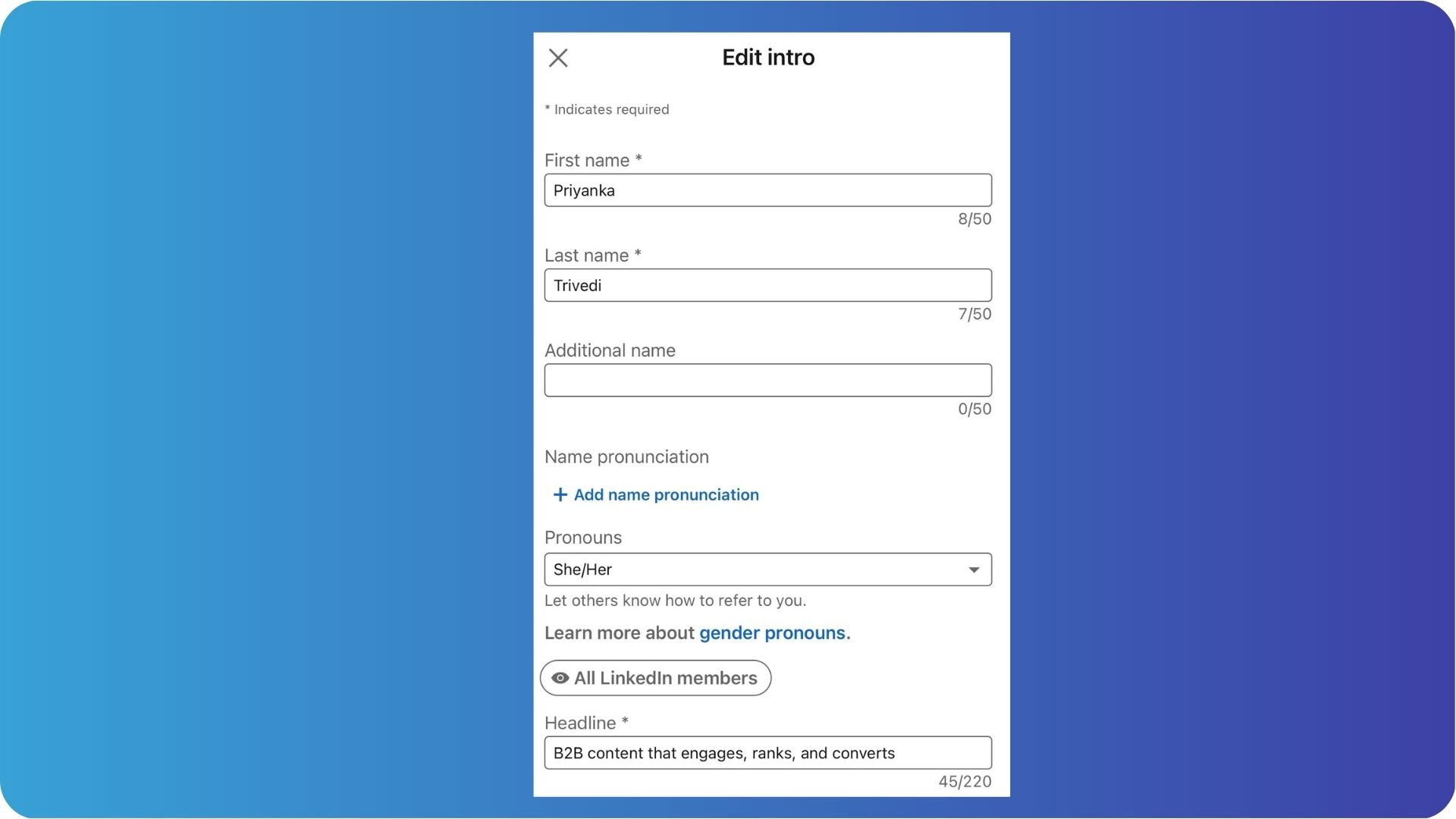The width and height of the screenshot is (1456, 819).
Task: Click the eye visibility icon
Action: (560, 678)
